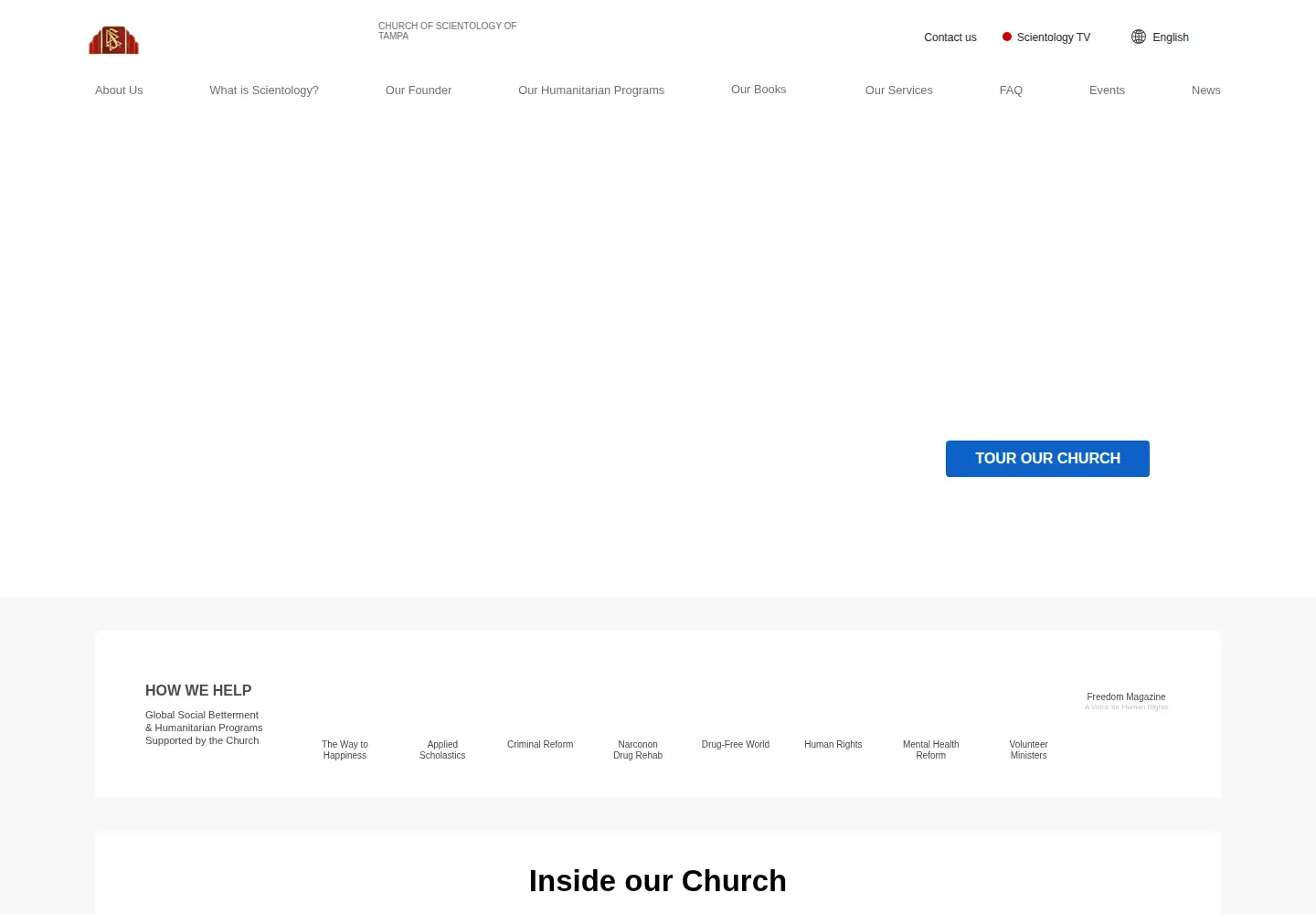
Task: Click the Inside our Church heading
Action: click(658, 881)
